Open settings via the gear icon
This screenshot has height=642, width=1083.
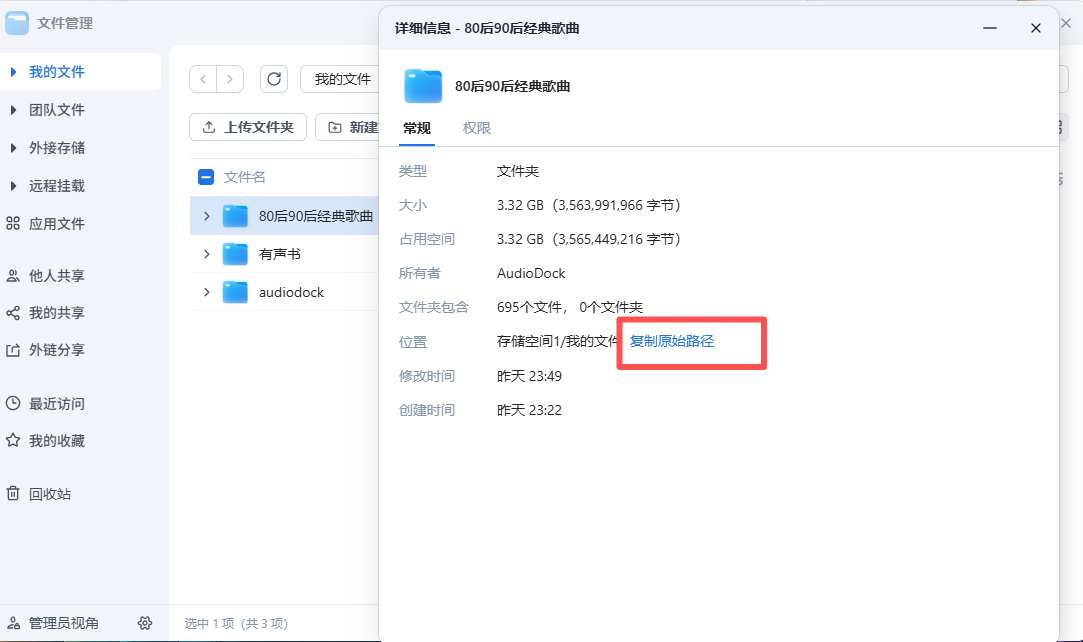(x=144, y=623)
